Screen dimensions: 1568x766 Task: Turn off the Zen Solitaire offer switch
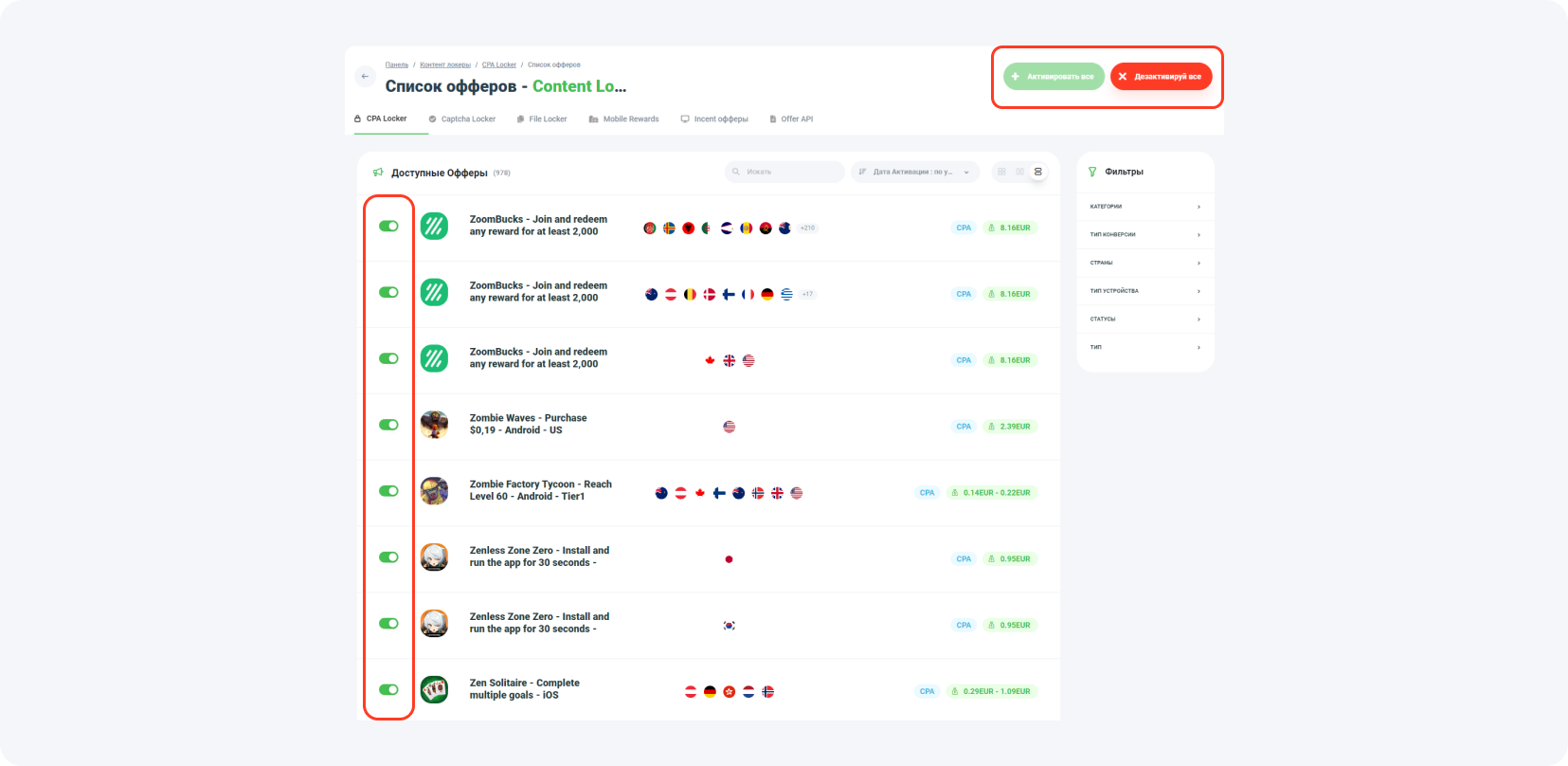[x=388, y=689]
